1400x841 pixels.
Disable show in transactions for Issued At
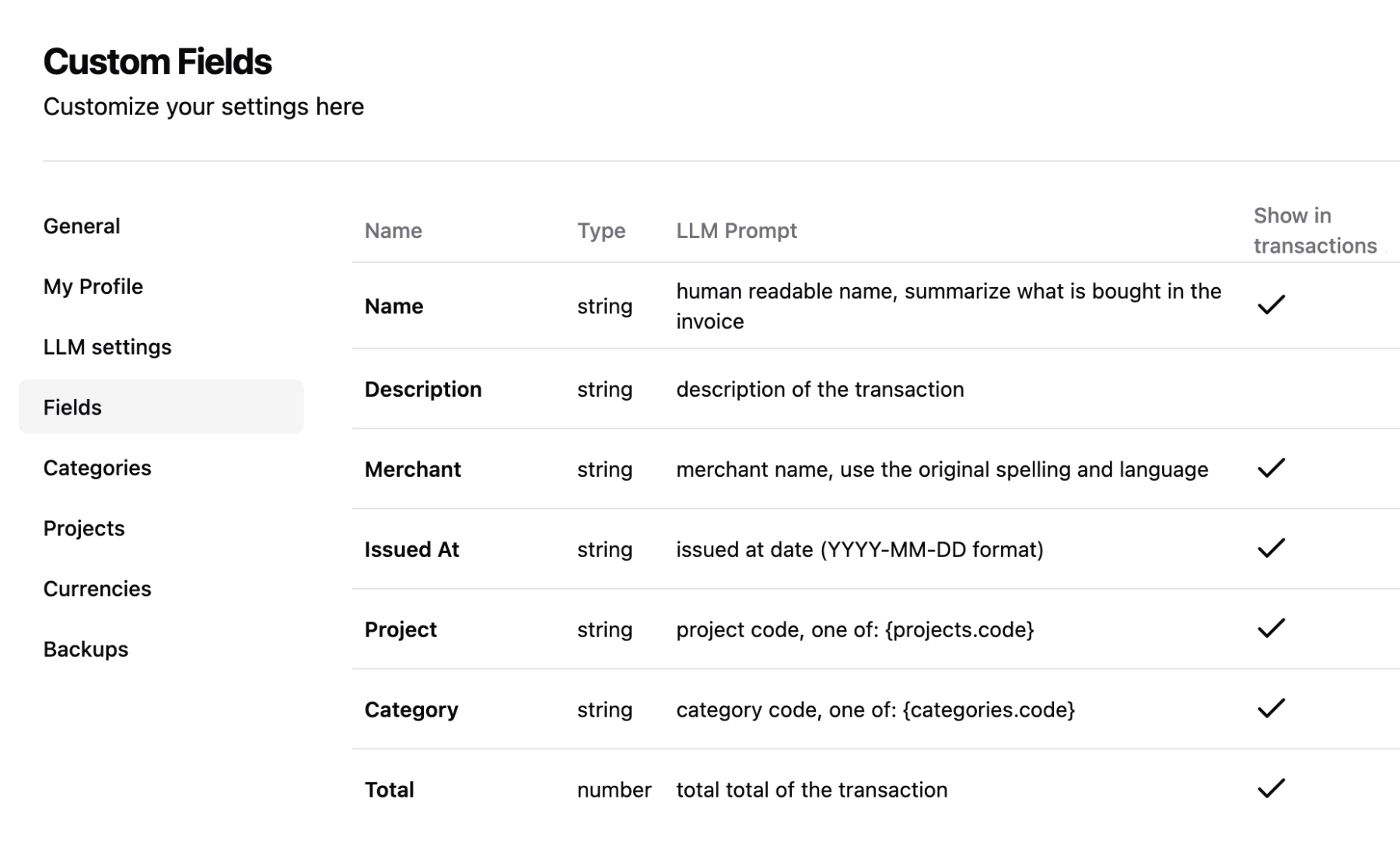[1272, 548]
